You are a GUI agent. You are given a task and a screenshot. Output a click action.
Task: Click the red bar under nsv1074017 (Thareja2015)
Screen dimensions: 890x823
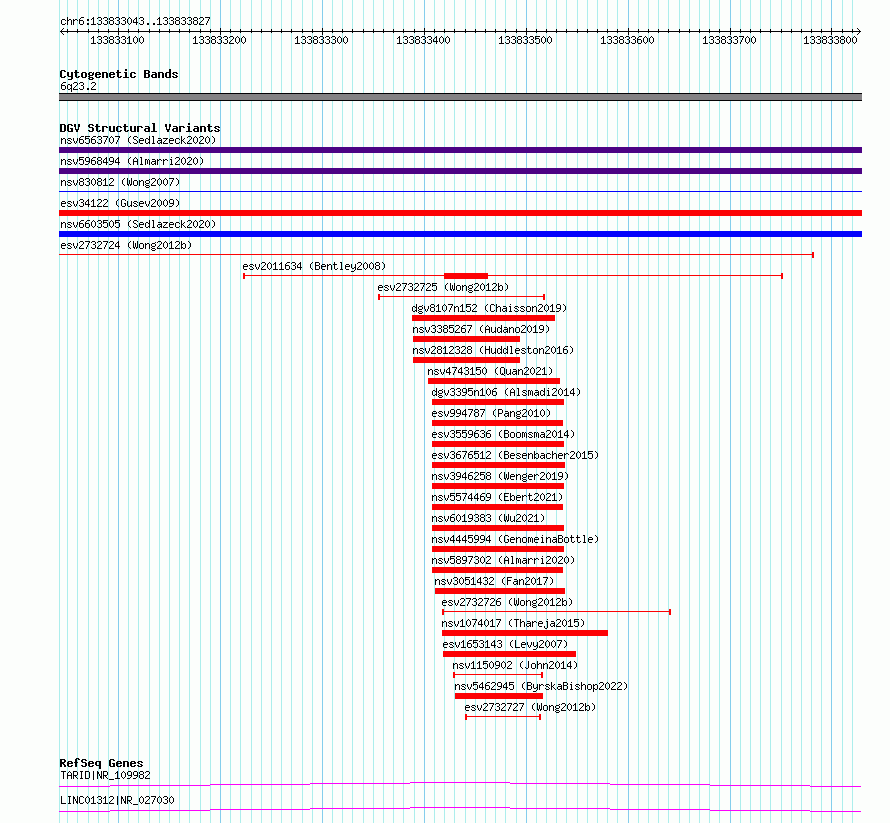coord(525,633)
